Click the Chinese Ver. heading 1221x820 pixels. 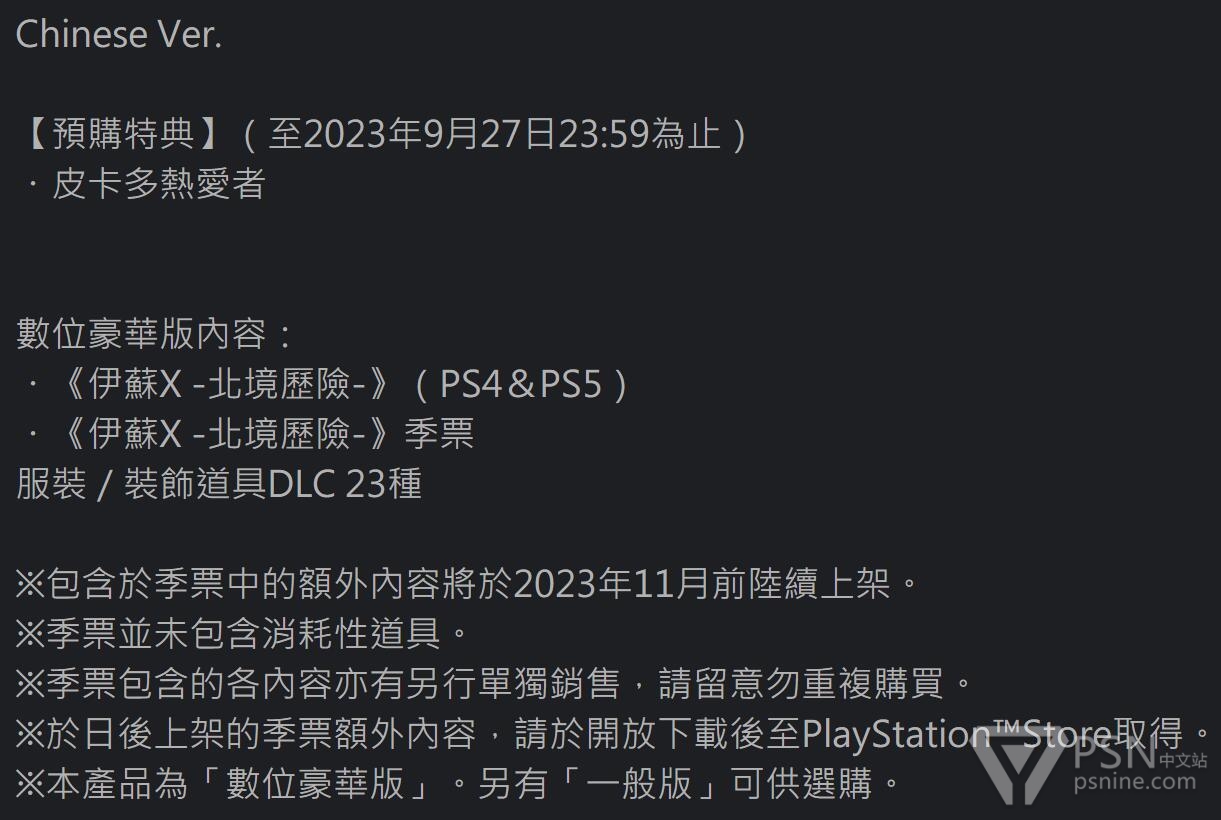point(118,35)
